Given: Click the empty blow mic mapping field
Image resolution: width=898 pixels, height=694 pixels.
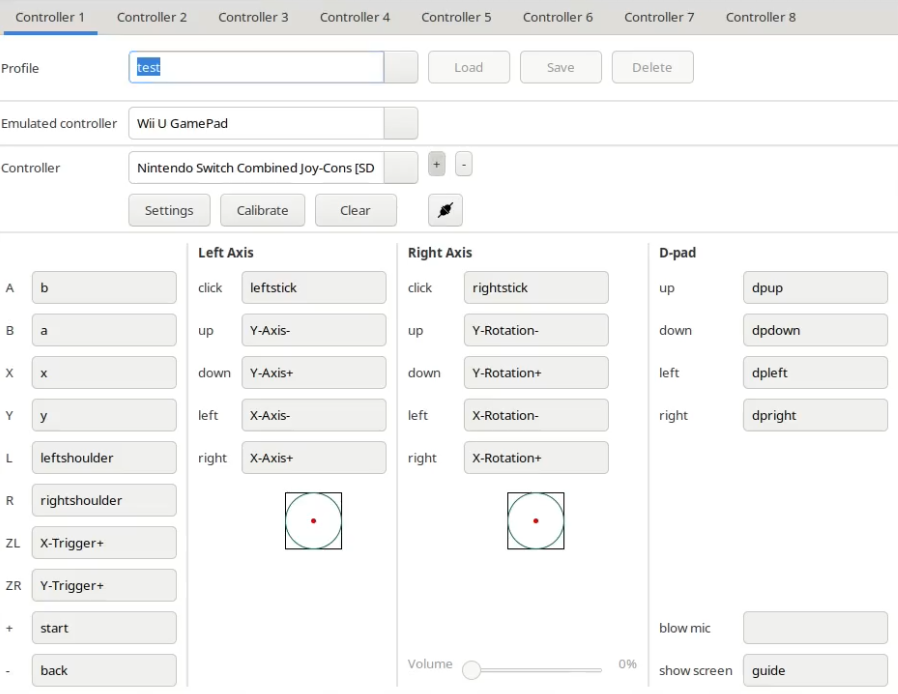Looking at the screenshot, I should point(815,628).
